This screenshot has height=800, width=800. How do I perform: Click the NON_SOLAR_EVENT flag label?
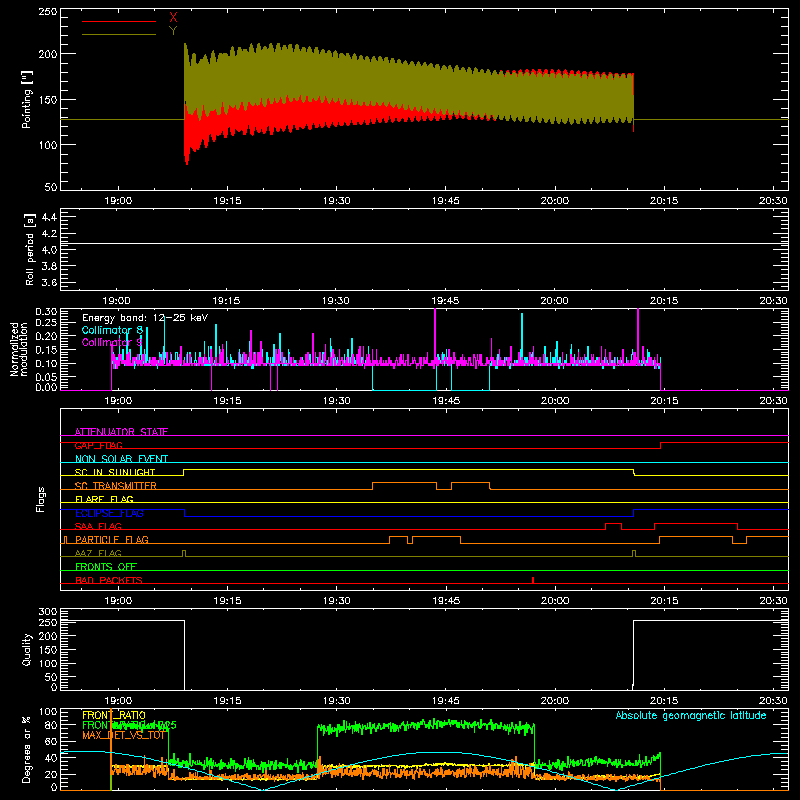tap(121, 459)
